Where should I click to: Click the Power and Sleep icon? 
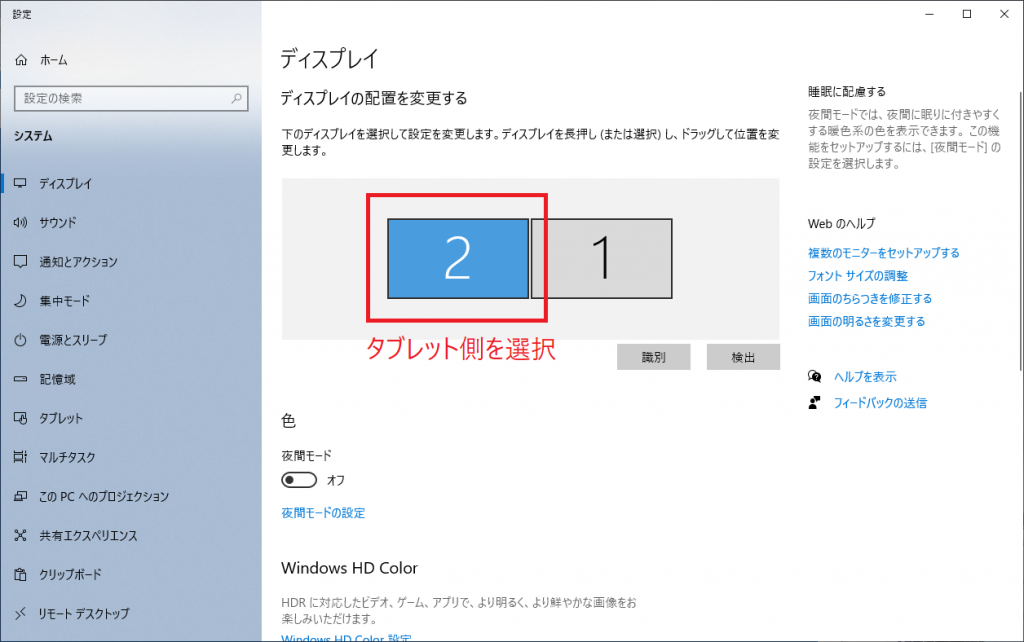pyautogui.click(x=20, y=340)
